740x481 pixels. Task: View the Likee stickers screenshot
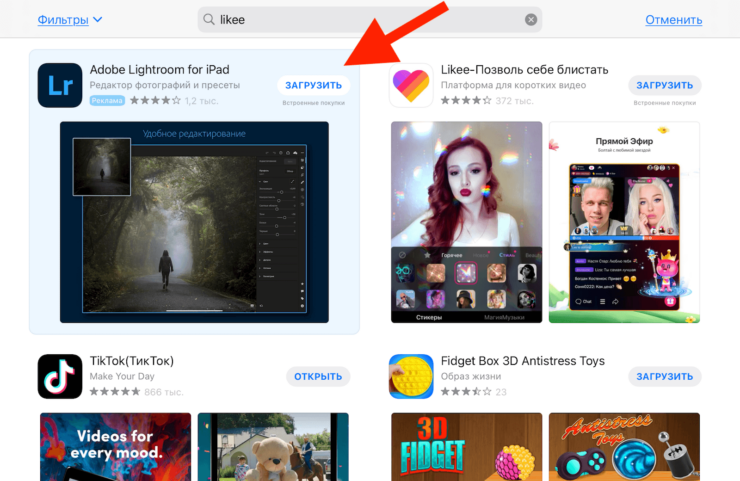(x=467, y=222)
